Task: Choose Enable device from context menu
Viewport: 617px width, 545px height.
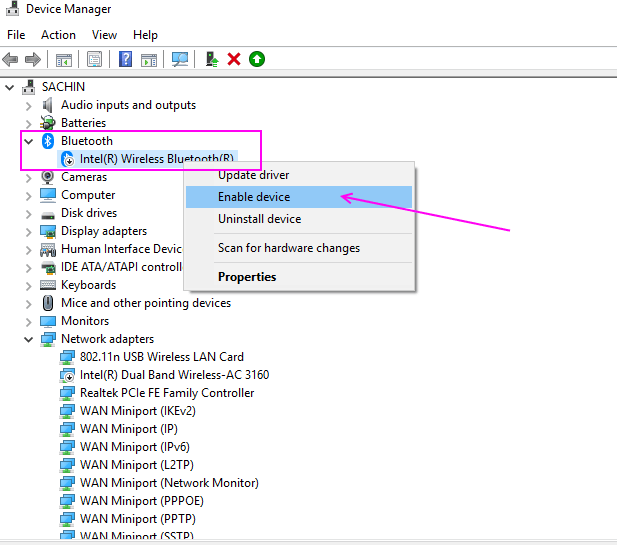Action: click(x=299, y=197)
